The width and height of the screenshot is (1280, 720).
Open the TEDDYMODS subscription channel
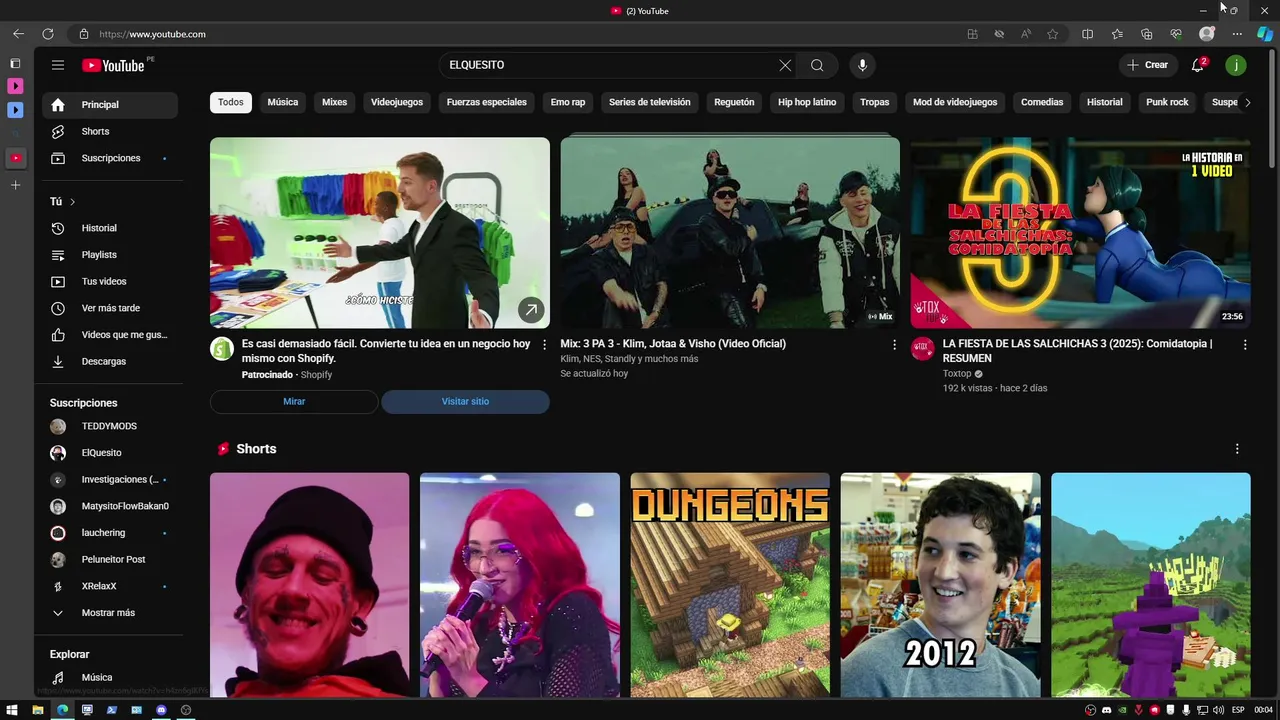click(110, 426)
